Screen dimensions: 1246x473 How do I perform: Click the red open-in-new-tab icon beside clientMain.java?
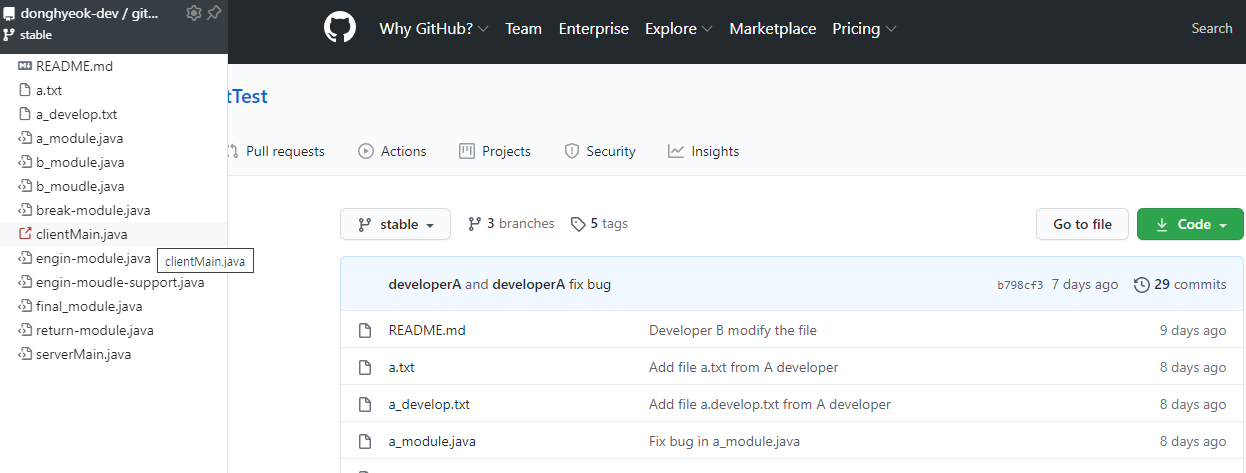click(26, 234)
